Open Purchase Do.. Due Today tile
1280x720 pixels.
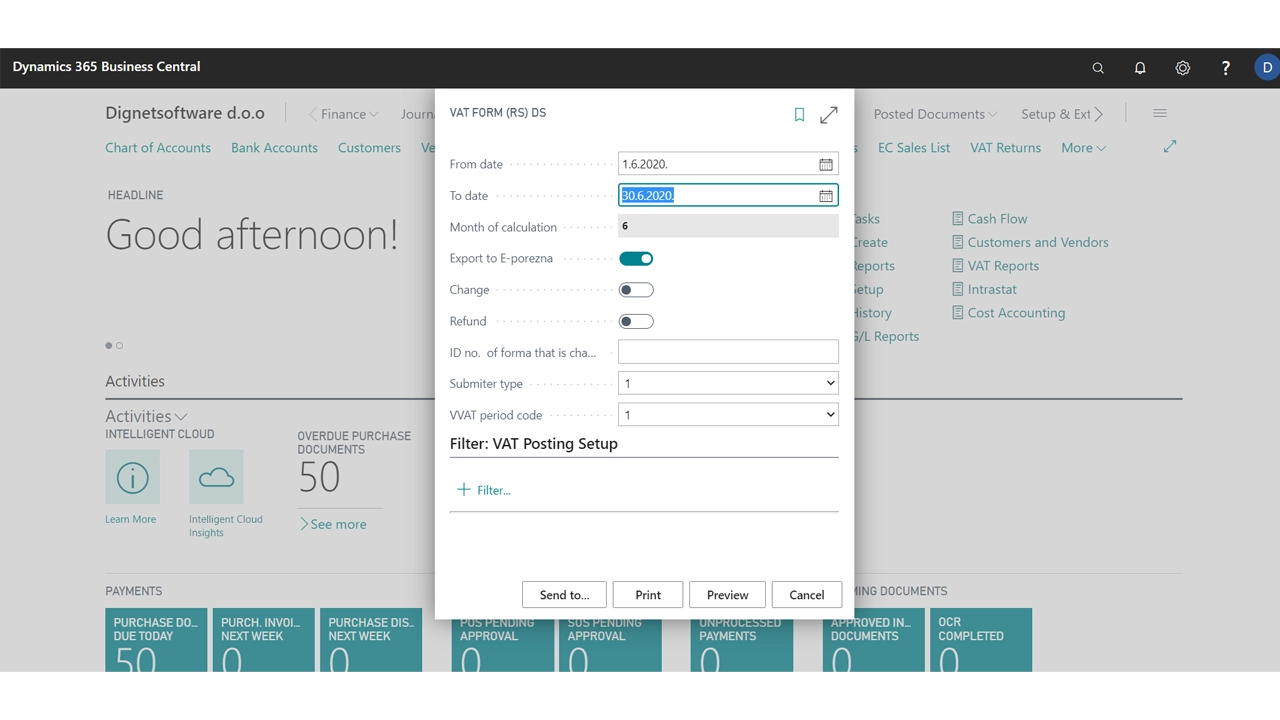tap(156, 640)
